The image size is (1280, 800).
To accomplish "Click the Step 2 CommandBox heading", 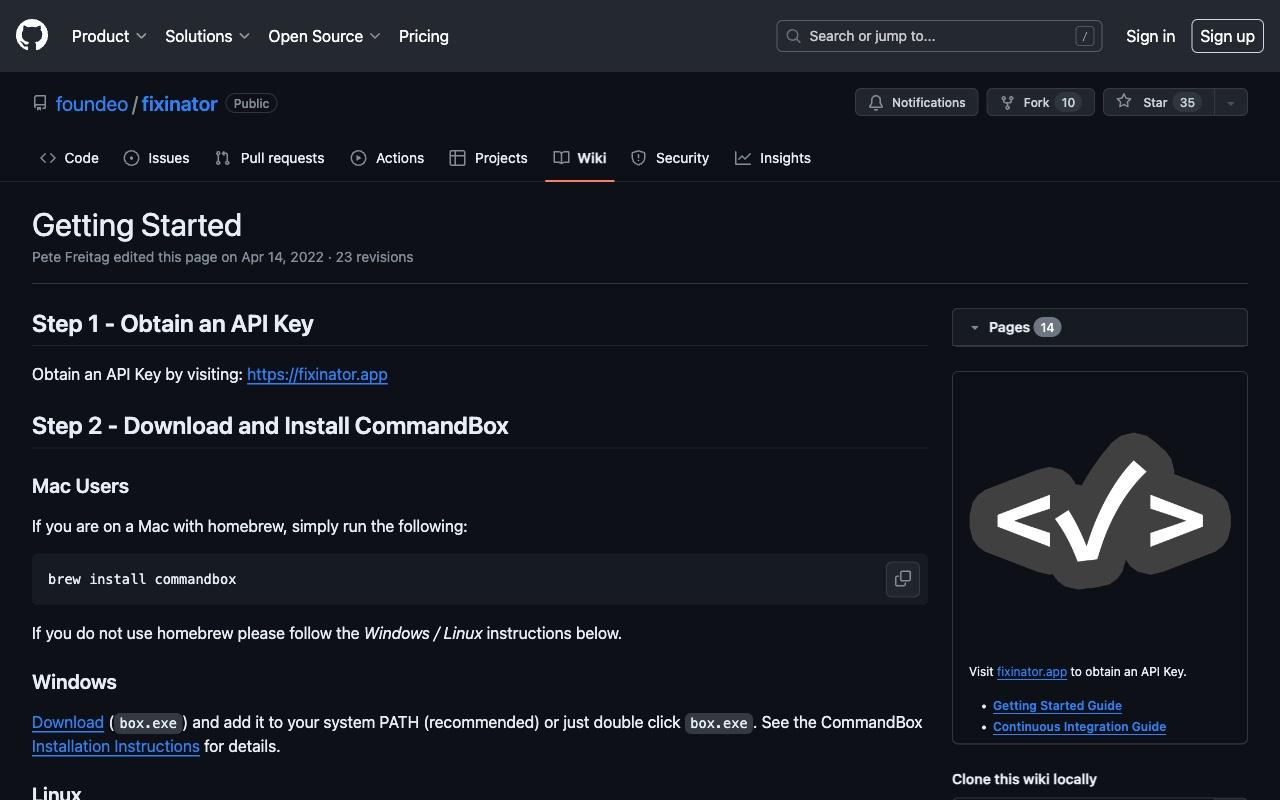I will [x=270, y=425].
